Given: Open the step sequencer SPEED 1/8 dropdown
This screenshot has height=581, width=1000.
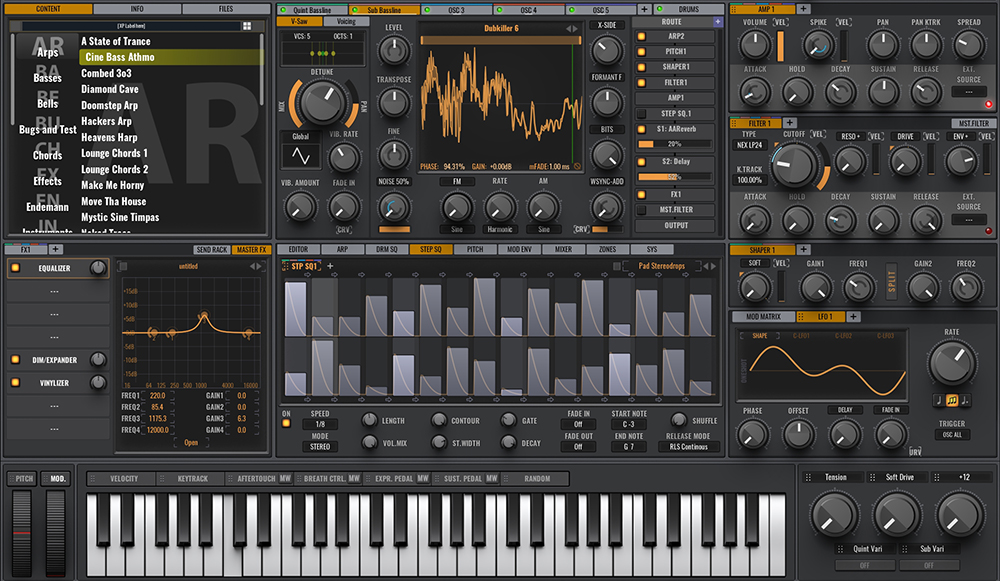Looking at the screenshot, I should click(x=320, y=424).
